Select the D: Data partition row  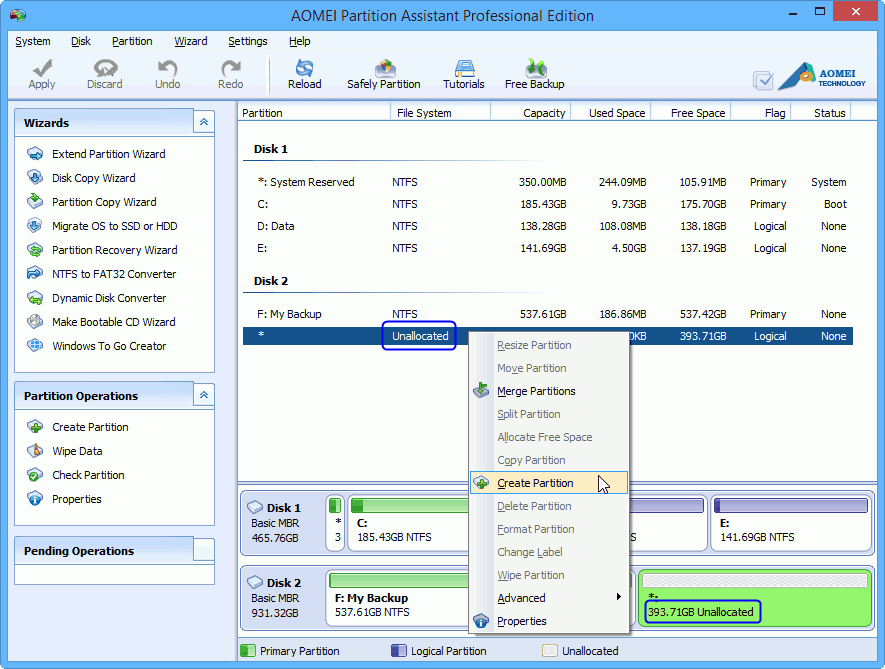pyautogui.click(x=547, y=226)
